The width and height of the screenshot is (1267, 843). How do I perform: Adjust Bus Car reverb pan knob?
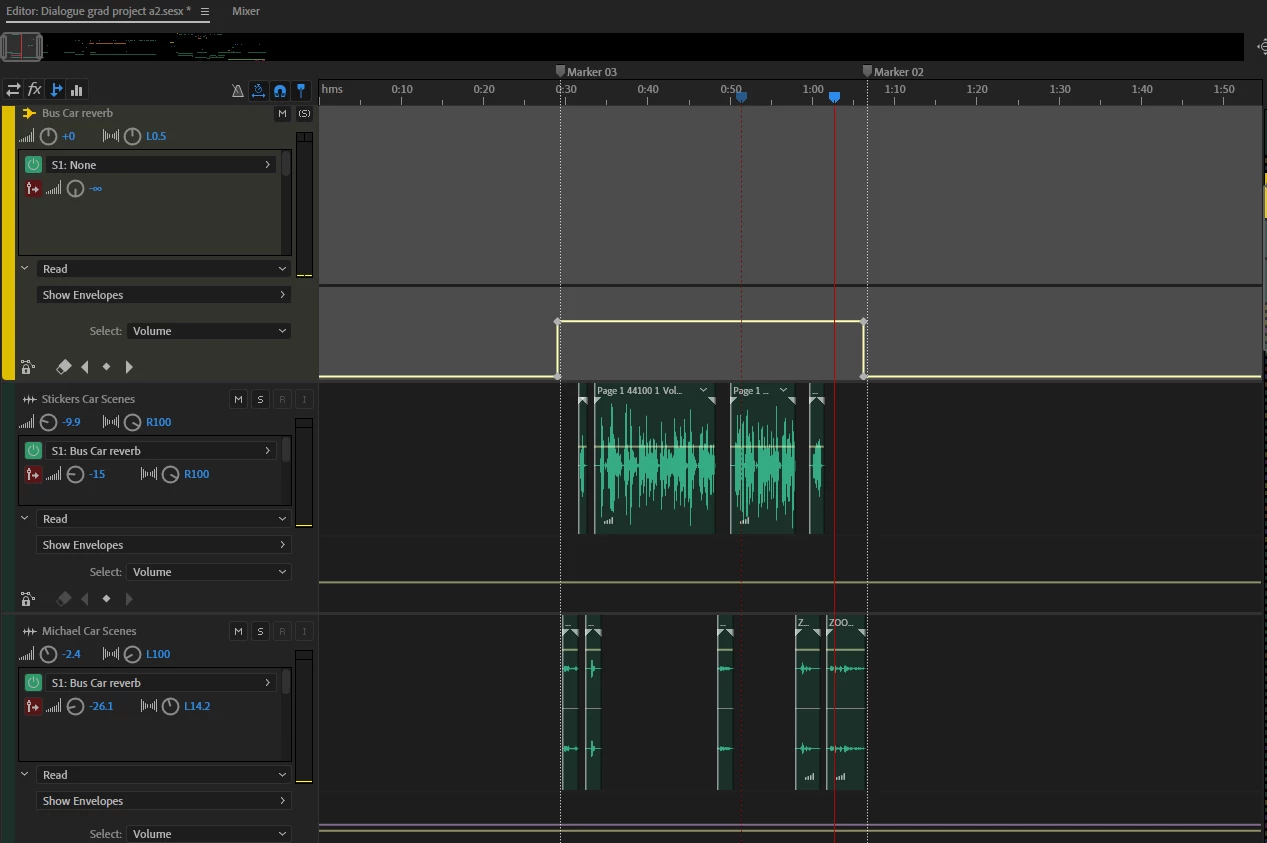(132, 136)
